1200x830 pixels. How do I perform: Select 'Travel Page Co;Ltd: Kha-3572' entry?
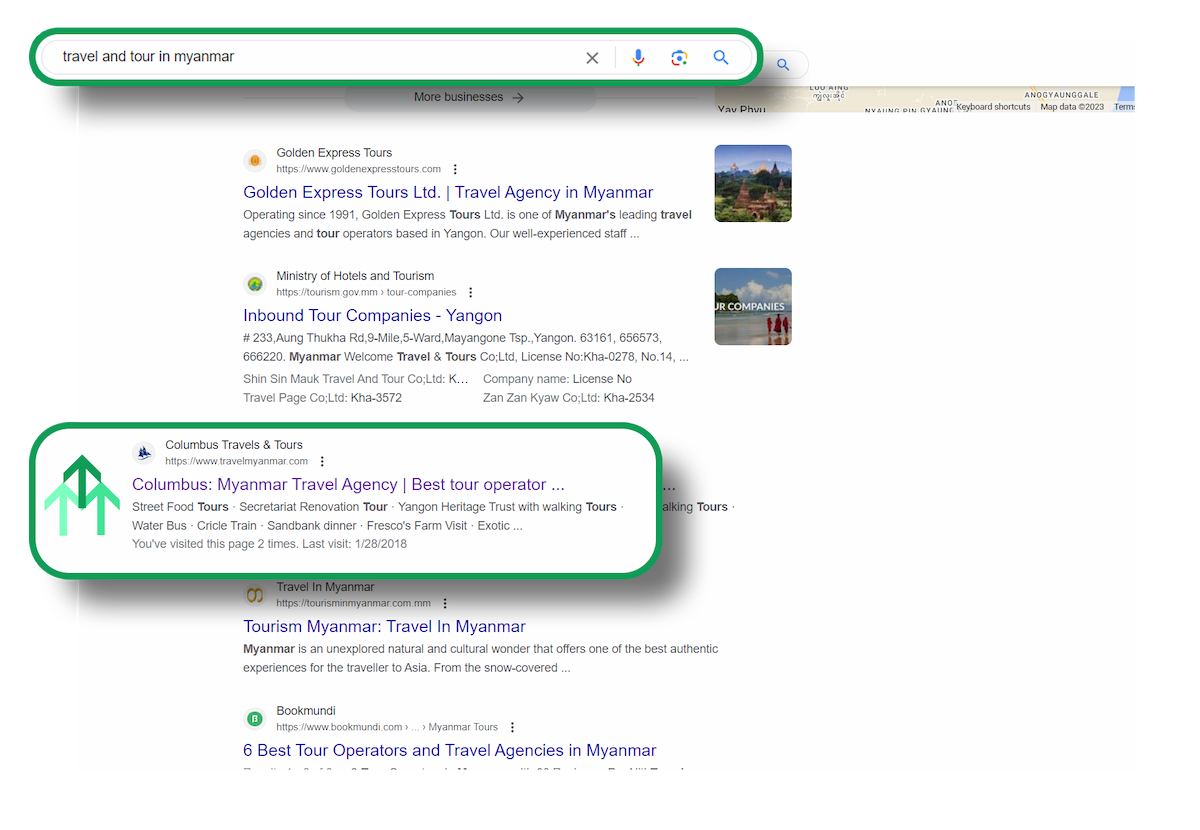(322, 398)
